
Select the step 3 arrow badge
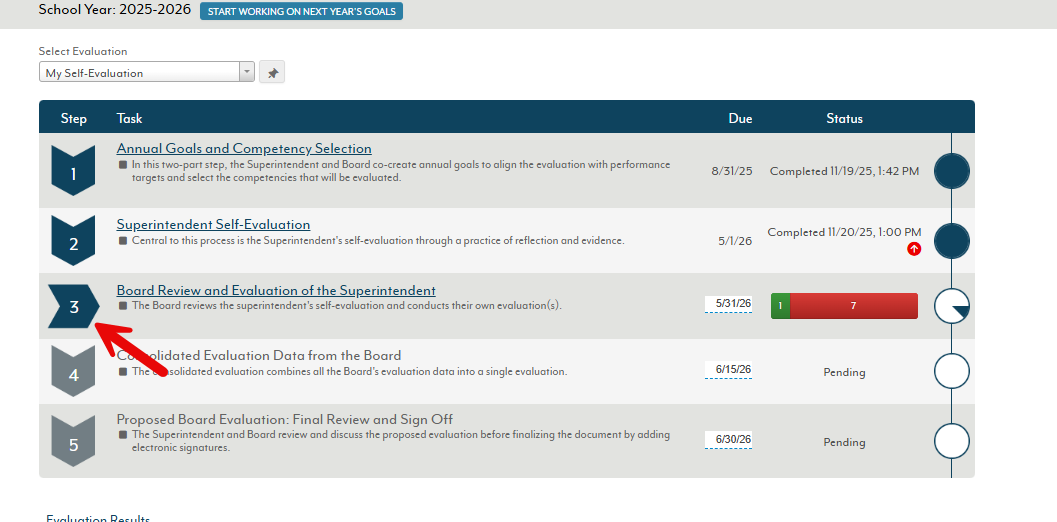coord(73,307)
